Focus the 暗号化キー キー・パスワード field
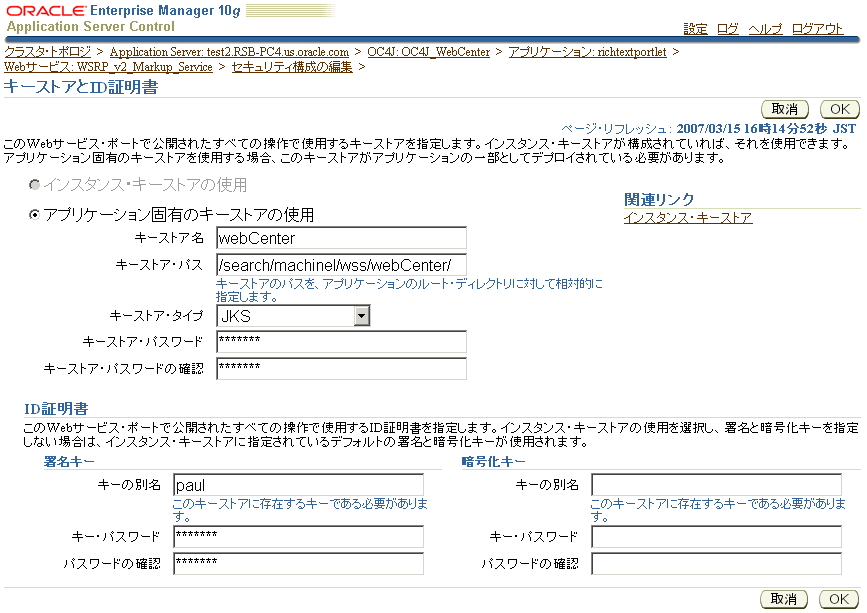This screenshot has width=867, height=613. 717,537
